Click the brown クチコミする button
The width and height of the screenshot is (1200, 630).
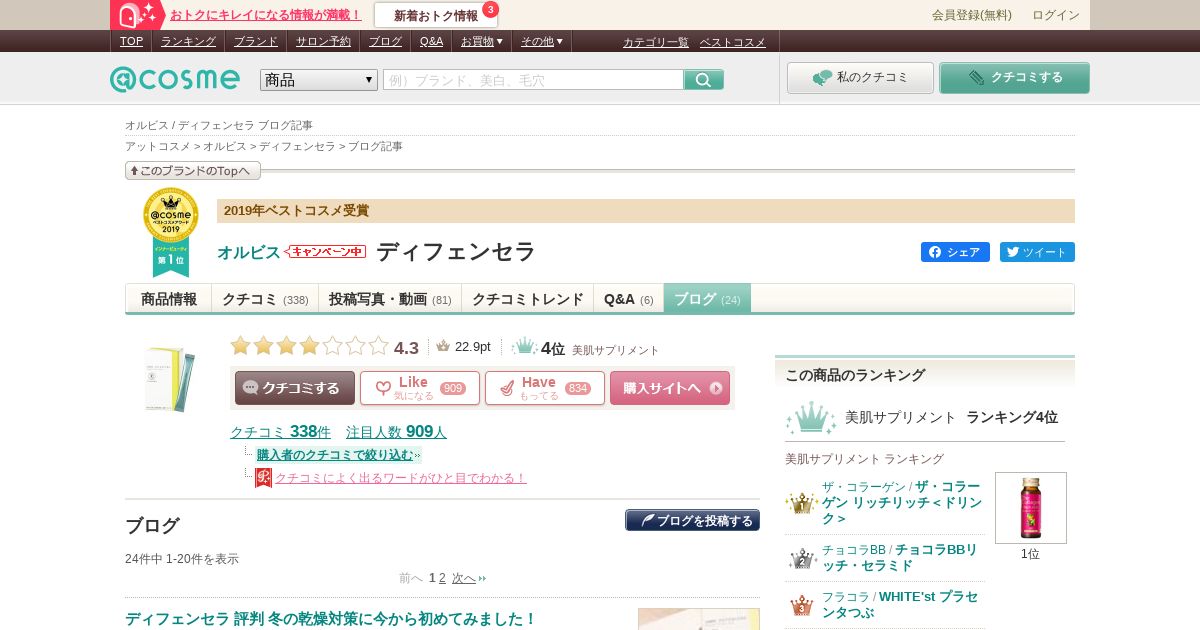coord(295,388)
